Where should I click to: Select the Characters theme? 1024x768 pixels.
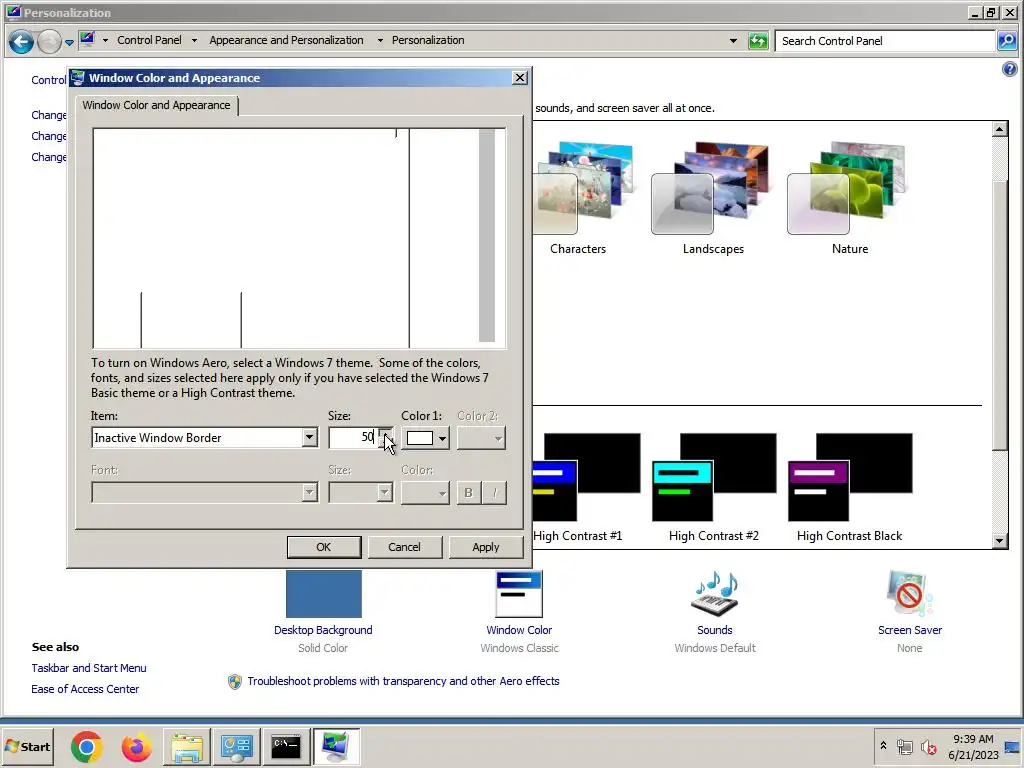click(x=583, y=198)
